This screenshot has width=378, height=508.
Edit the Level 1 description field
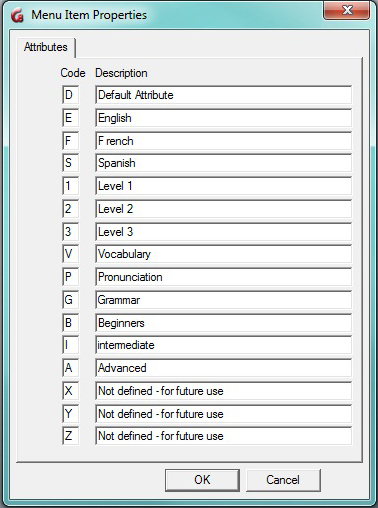tap(223, 186)
